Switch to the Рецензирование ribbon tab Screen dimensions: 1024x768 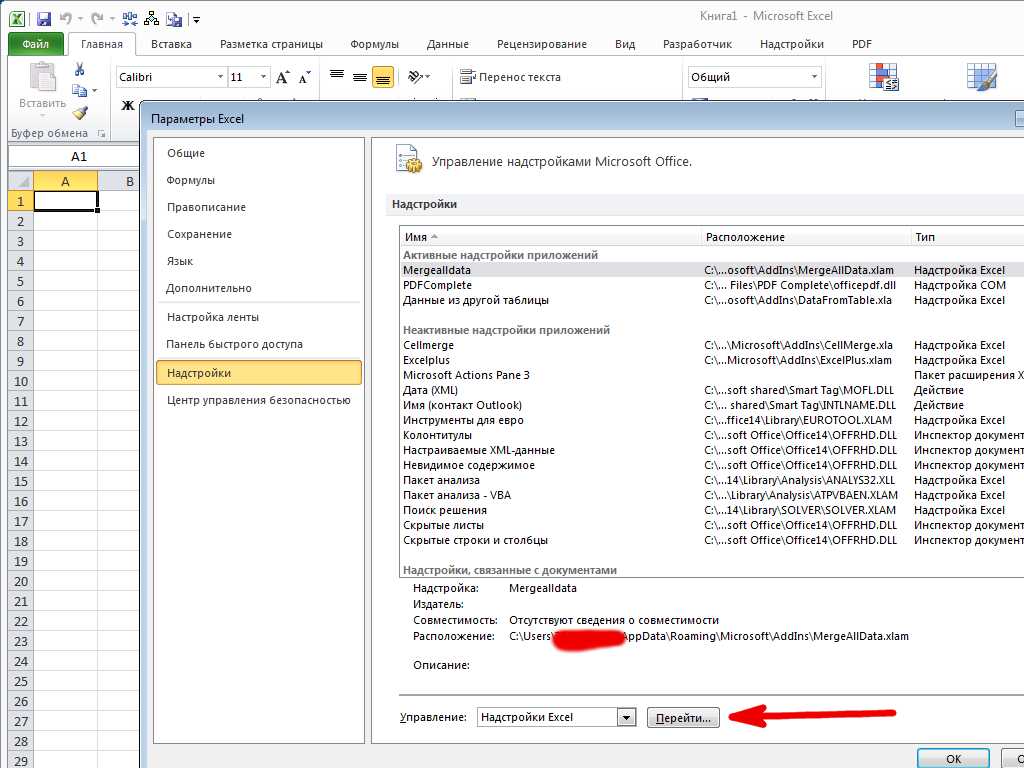(x=541, y=44)
